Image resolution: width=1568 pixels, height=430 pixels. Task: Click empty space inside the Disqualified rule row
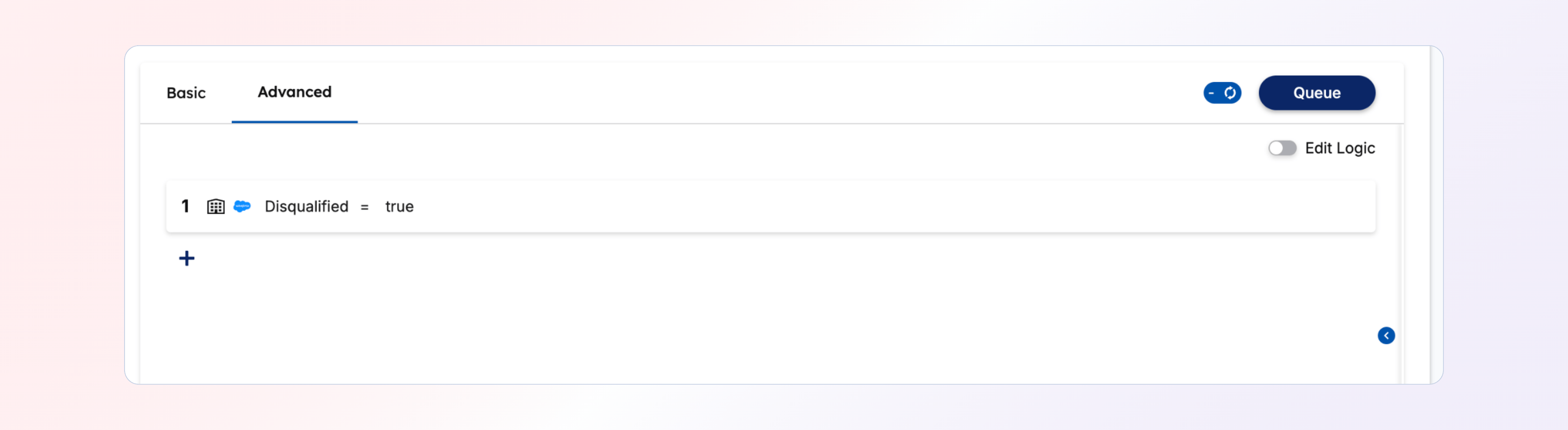tap(852, 207)
